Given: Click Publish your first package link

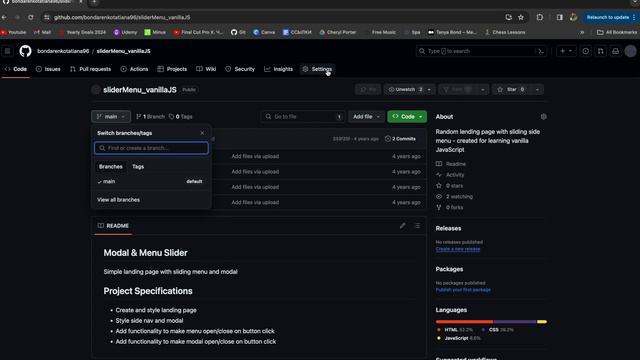Looking at the screenshot, I should click(463, 290).
